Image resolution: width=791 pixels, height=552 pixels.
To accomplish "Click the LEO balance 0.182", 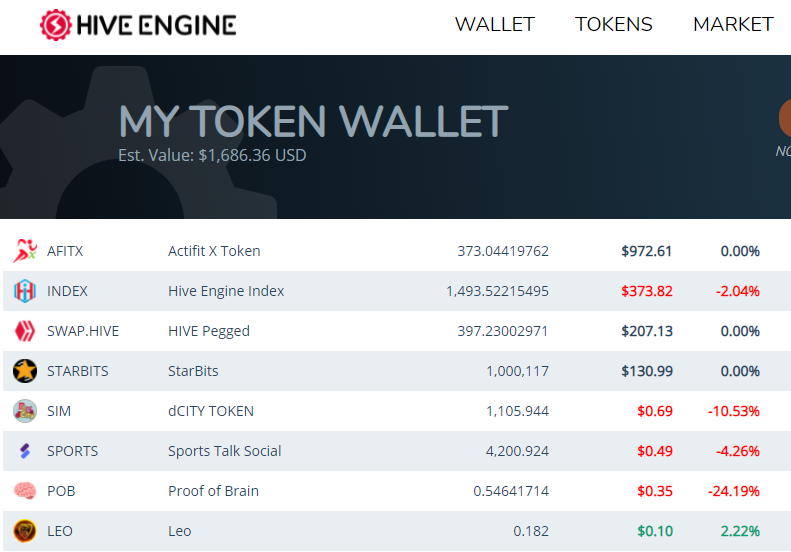I will coord(531,531).
